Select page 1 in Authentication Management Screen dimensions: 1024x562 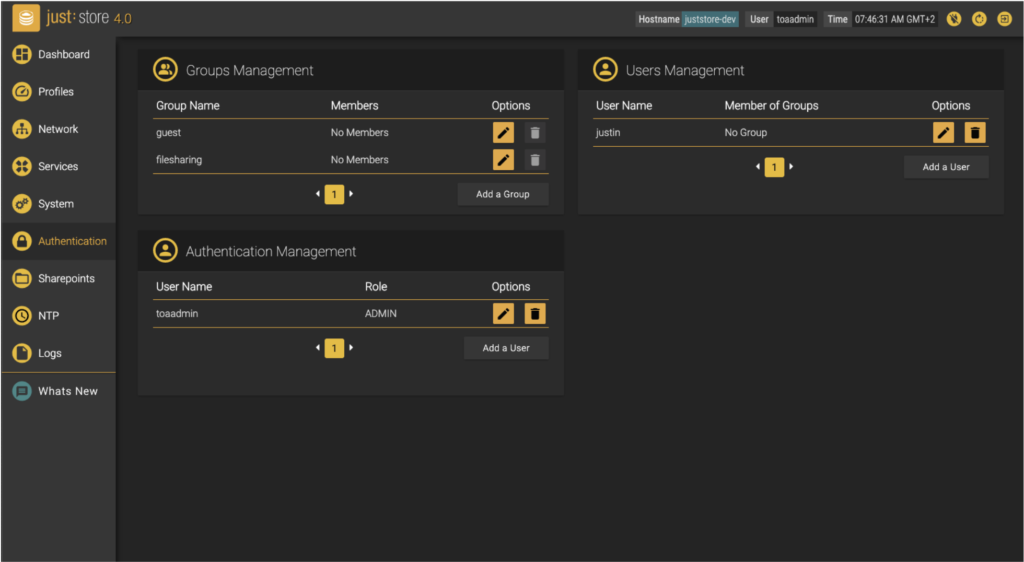tap(334, 348)
